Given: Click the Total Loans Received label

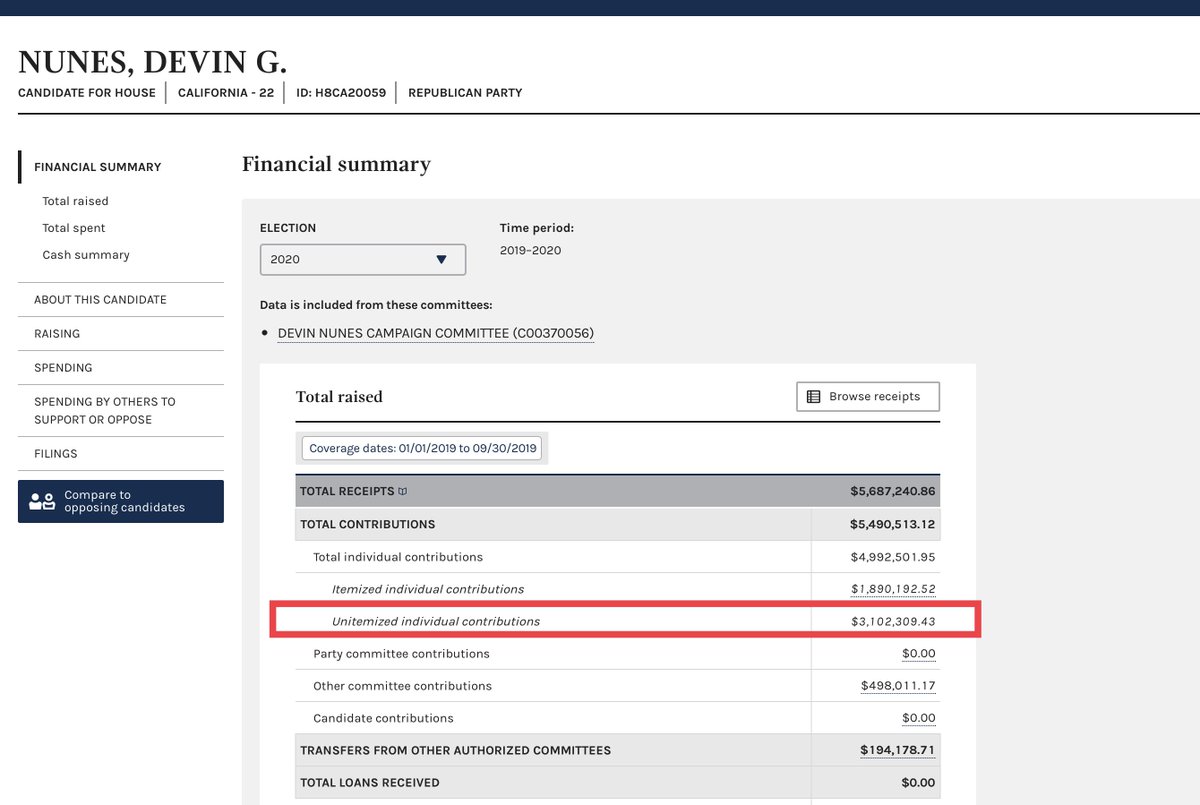Looking at the screenshot, I should (x=370, y=783).
